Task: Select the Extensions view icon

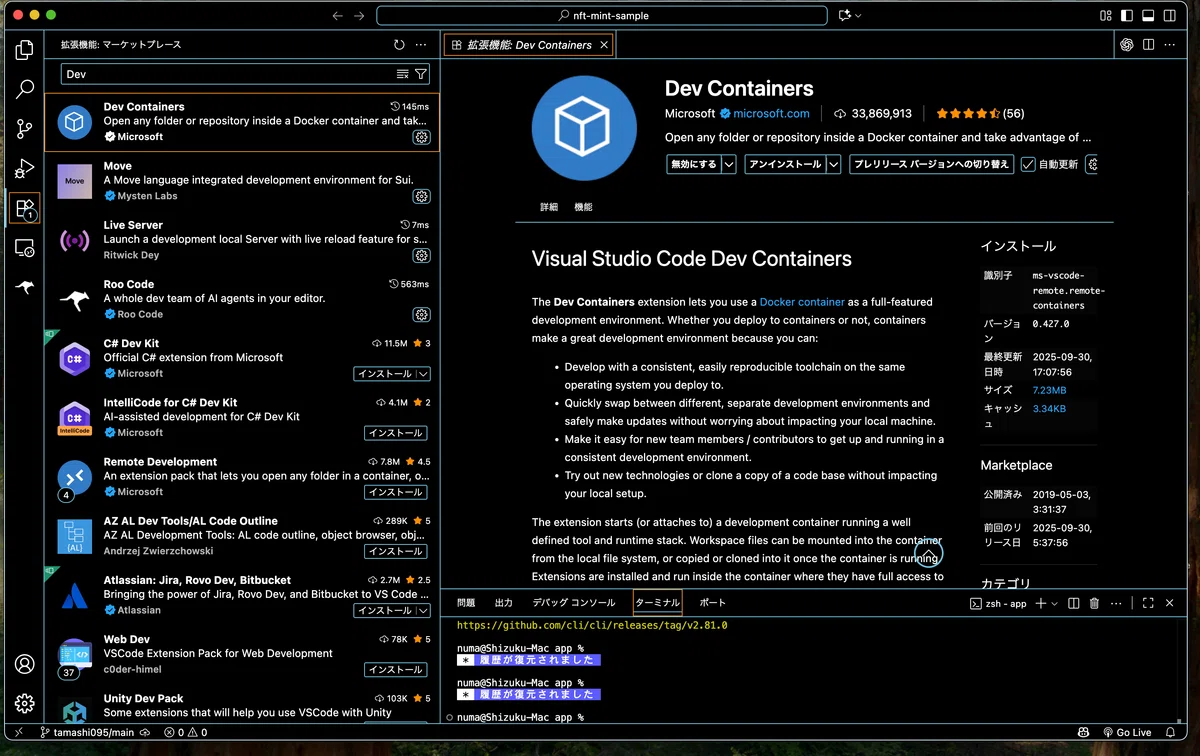Action: click(24, 208)
